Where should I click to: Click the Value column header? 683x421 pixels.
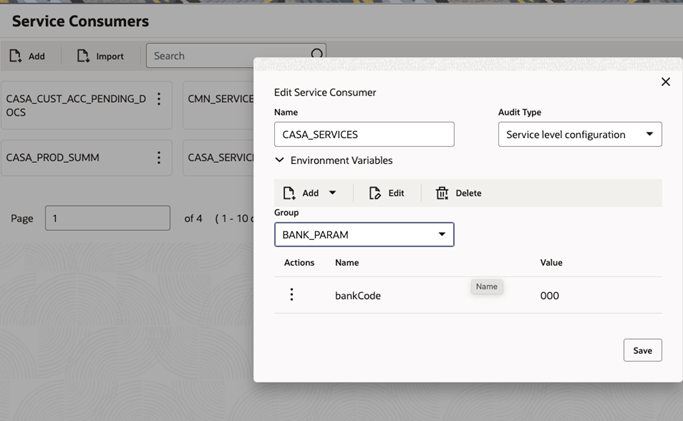click(x=551, y=263)
